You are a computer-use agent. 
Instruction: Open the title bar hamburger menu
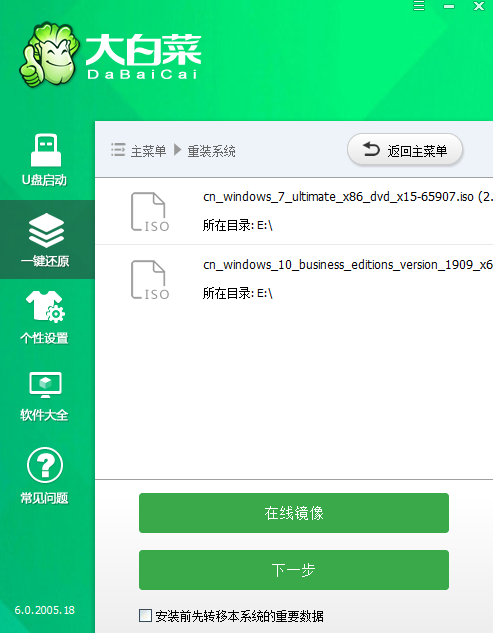tap(419, 6)
